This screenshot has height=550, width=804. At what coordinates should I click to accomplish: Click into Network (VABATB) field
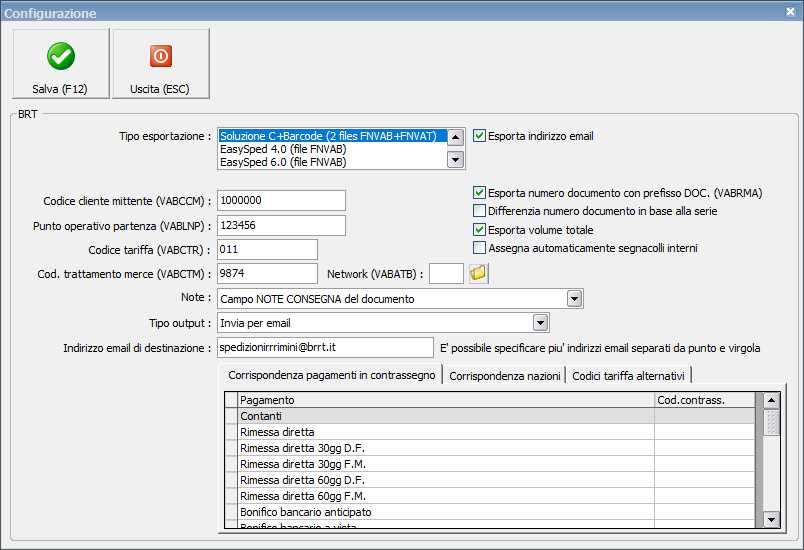(446, 274)
